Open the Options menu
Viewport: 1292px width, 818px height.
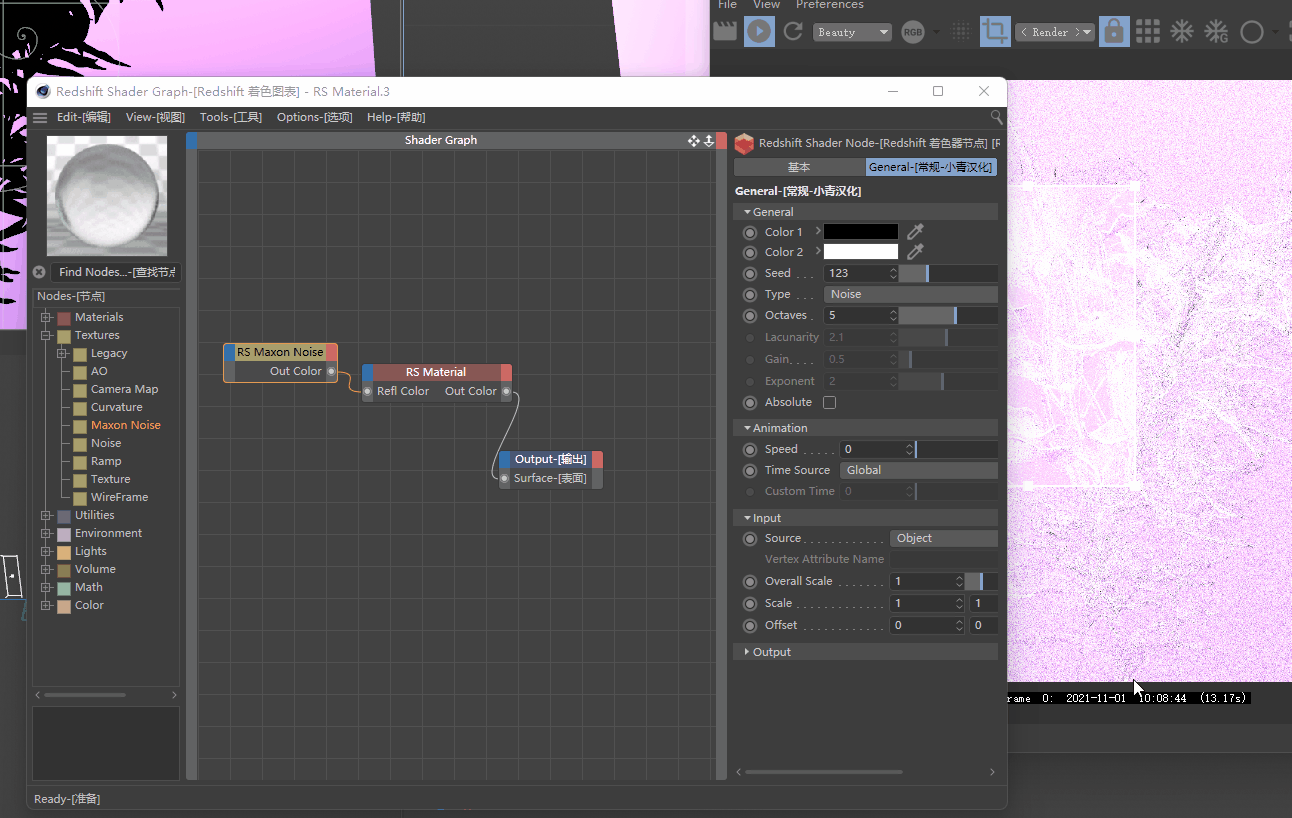(x=315, y=117)
